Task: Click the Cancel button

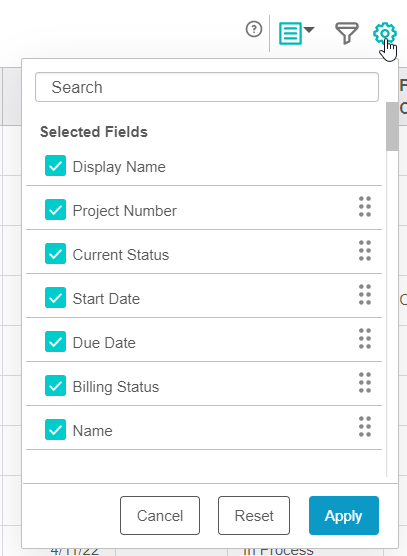Action: [x=160, y=516]
